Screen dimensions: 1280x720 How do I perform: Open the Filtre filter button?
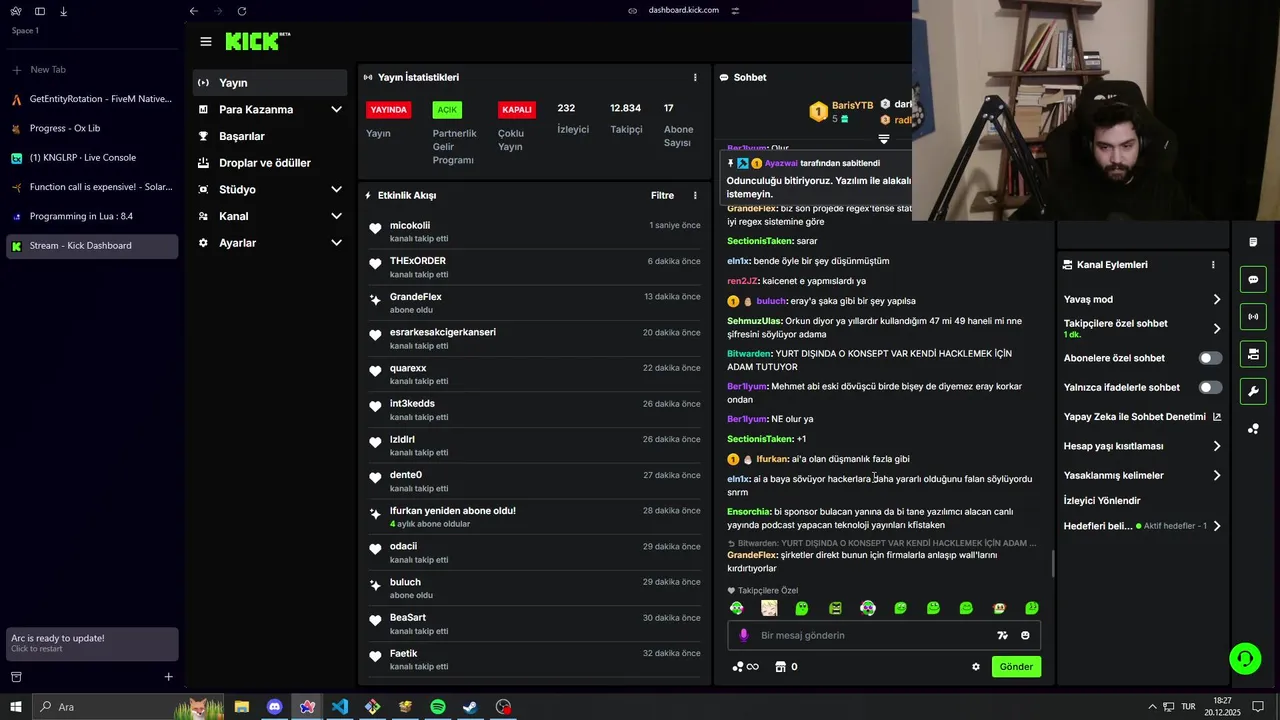click(x=662, y=196)
